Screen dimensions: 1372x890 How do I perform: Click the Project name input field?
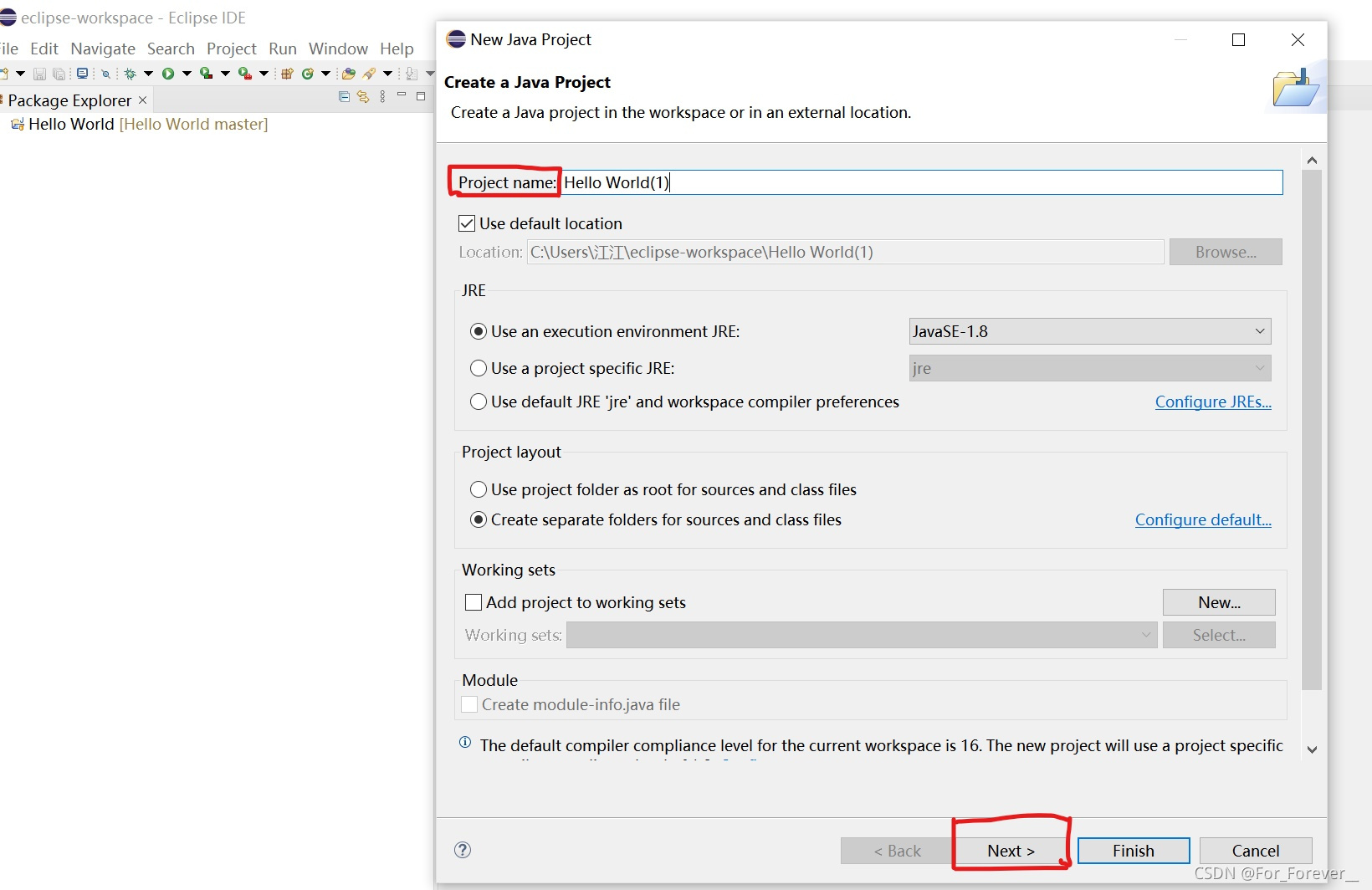coord(922,182)
